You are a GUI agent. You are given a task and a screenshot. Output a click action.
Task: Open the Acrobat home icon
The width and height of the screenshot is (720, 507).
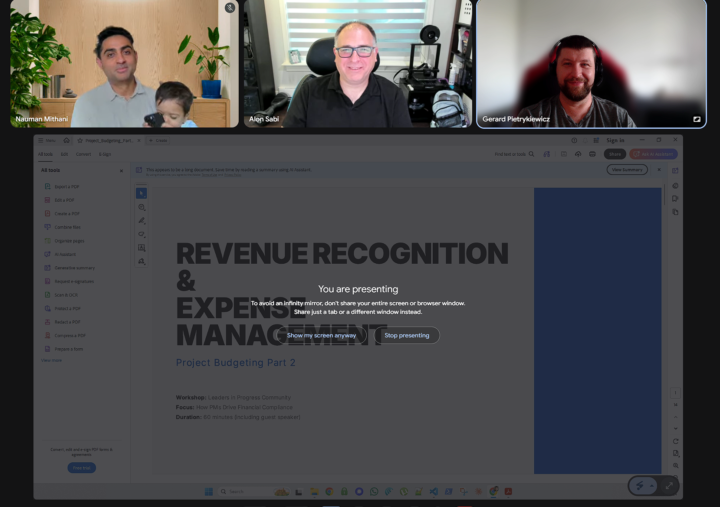pos(67,141)
